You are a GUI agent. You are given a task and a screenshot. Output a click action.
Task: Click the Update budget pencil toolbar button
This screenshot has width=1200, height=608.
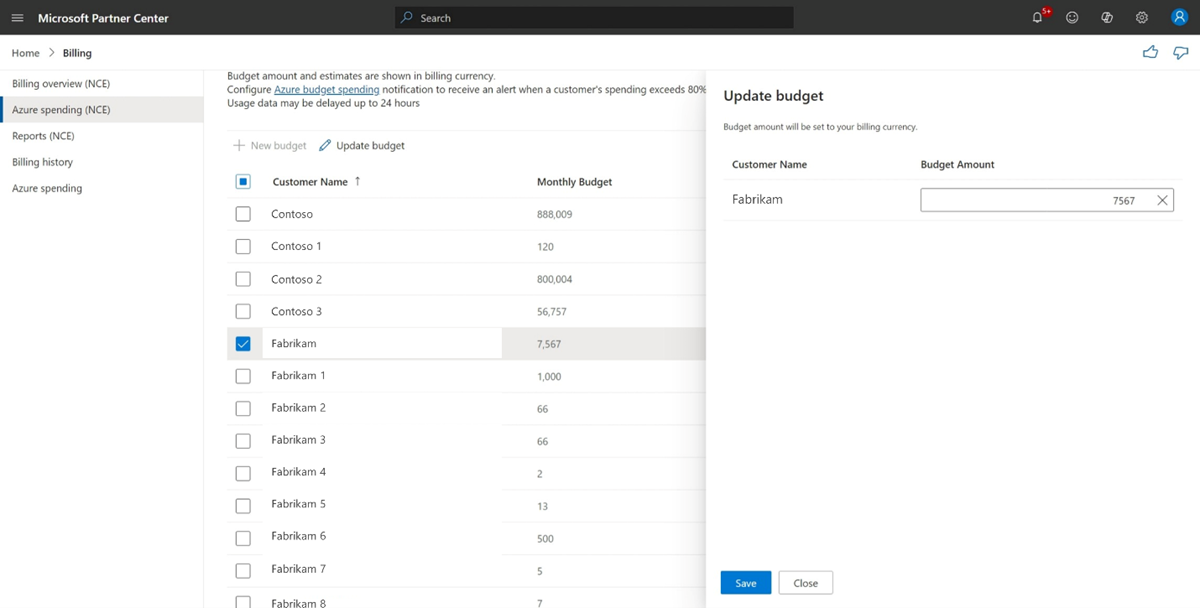pos(362,146)
